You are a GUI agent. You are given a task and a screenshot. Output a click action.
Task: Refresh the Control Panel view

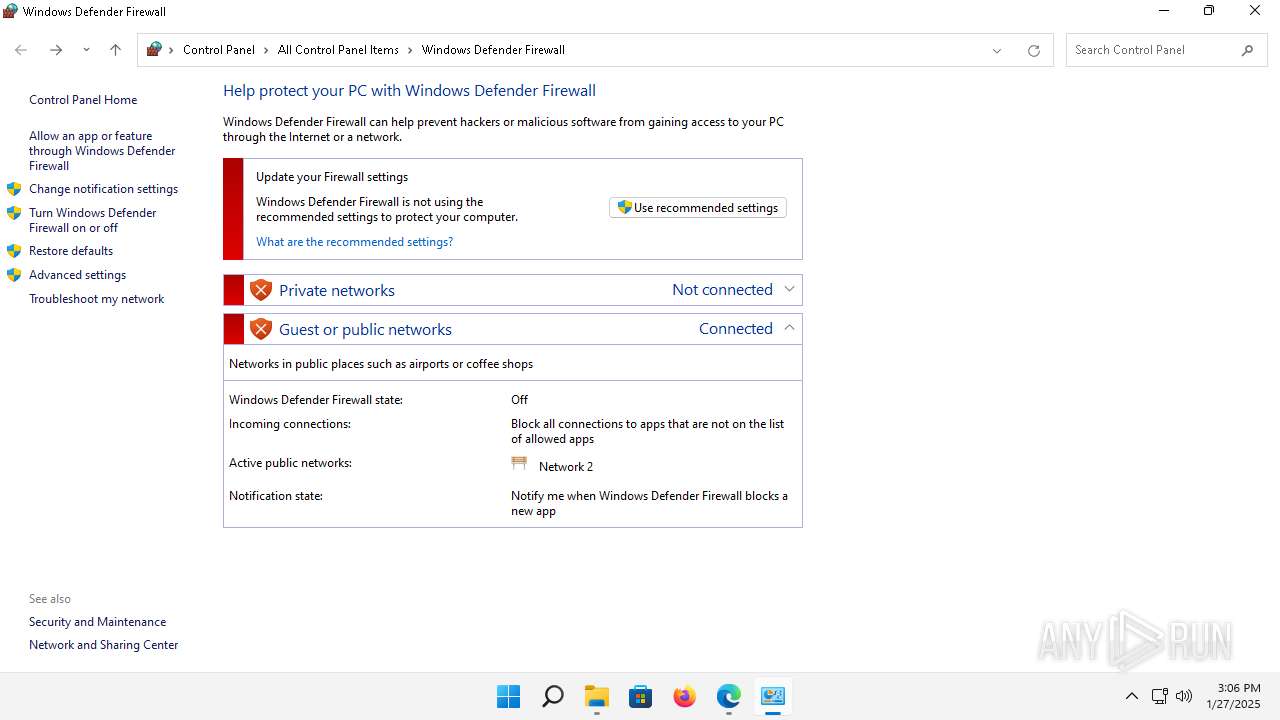(x=1034, y=50)
